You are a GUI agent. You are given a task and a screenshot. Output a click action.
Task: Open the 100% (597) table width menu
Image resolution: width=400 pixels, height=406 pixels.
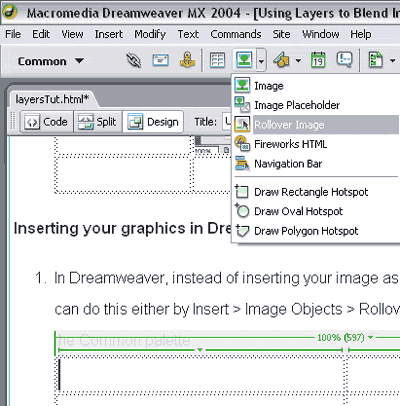tap(345, 338)
